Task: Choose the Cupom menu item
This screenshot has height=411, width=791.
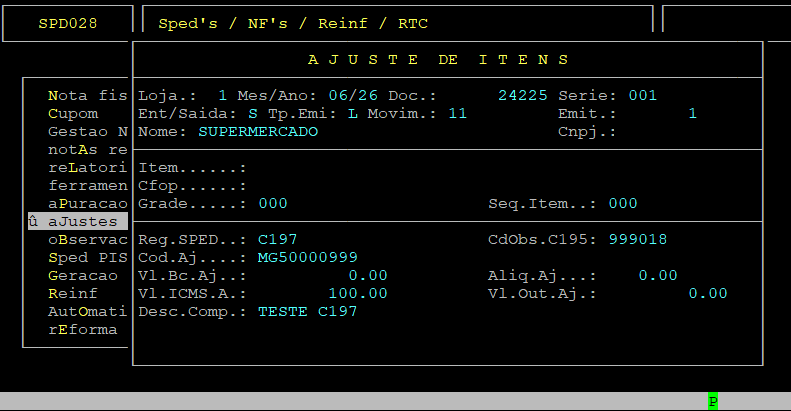Action: click(73, 113)
